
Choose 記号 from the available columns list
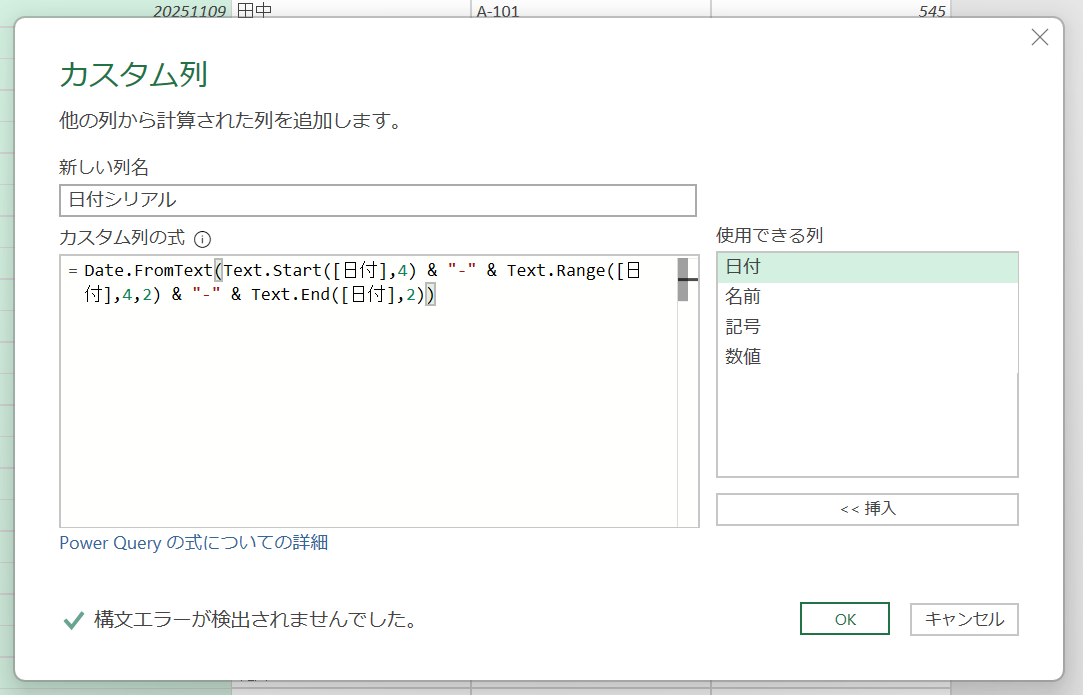click(x=867, y=327)
